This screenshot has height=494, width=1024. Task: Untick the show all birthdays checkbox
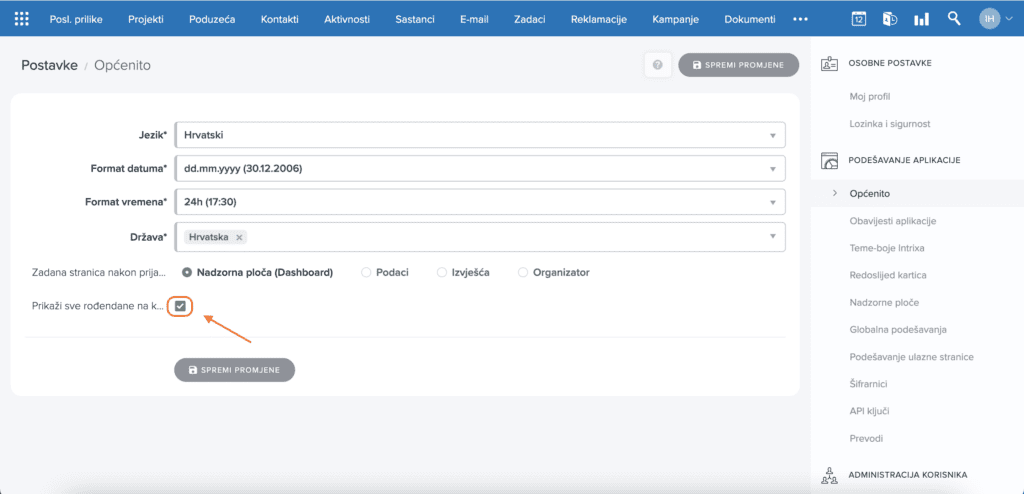click(x=180, y=306)
